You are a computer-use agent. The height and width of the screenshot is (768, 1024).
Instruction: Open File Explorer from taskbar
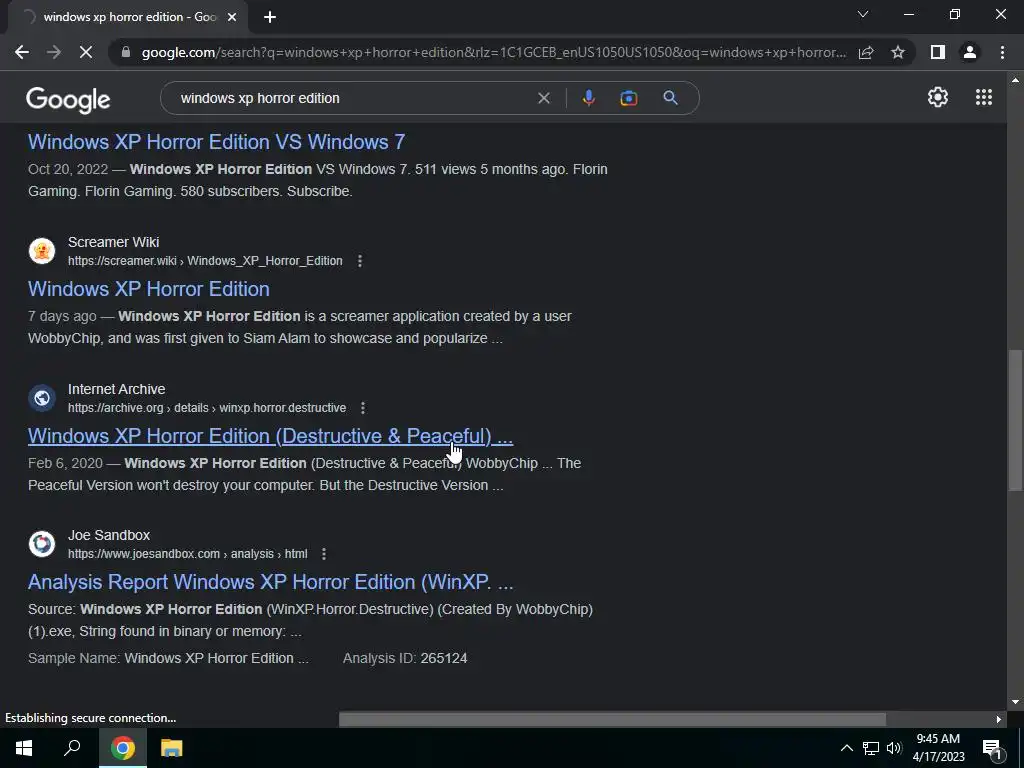click(172, 748)
